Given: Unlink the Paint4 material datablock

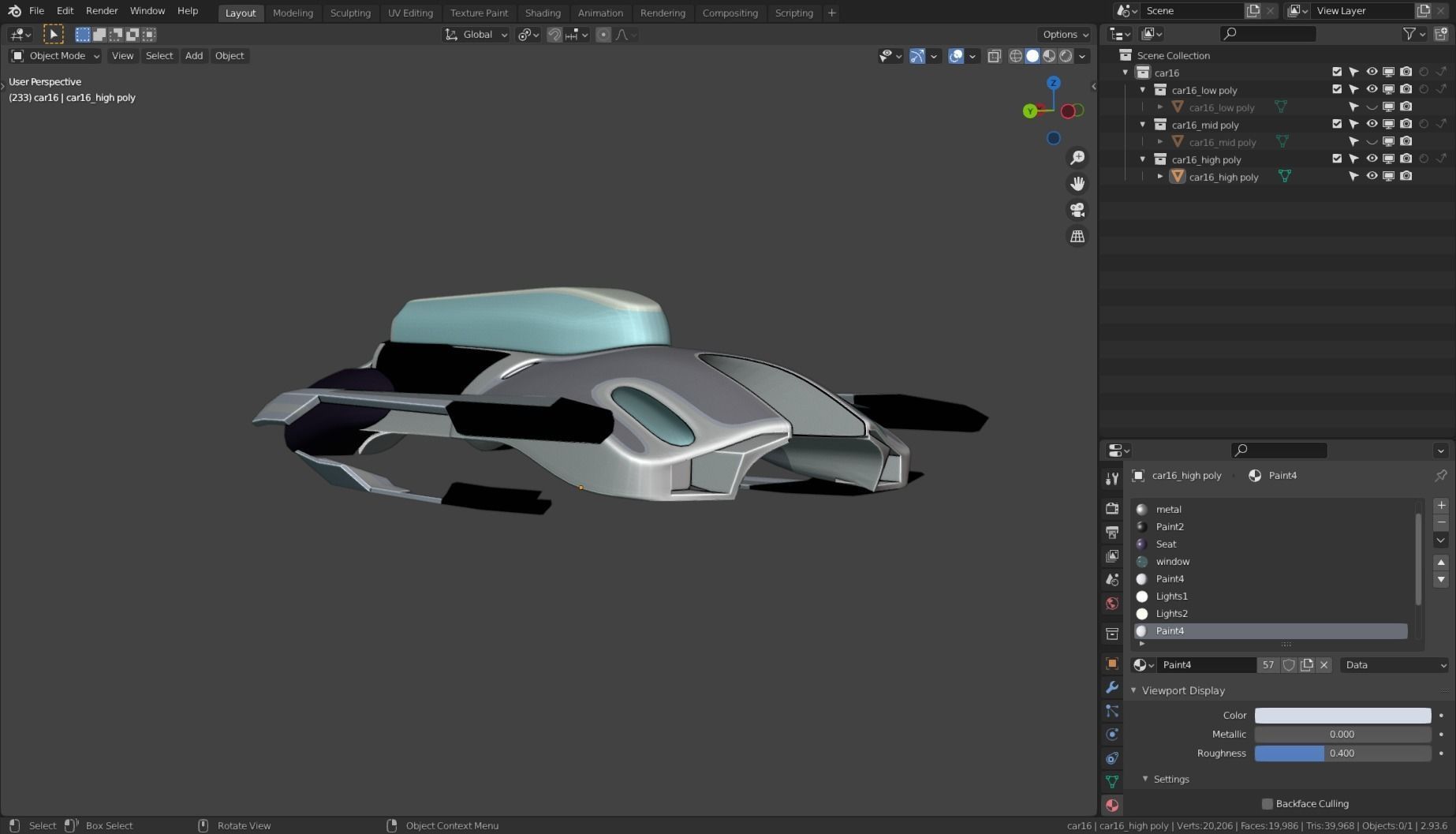Looking at the screenshot, I should [1324, 665].
